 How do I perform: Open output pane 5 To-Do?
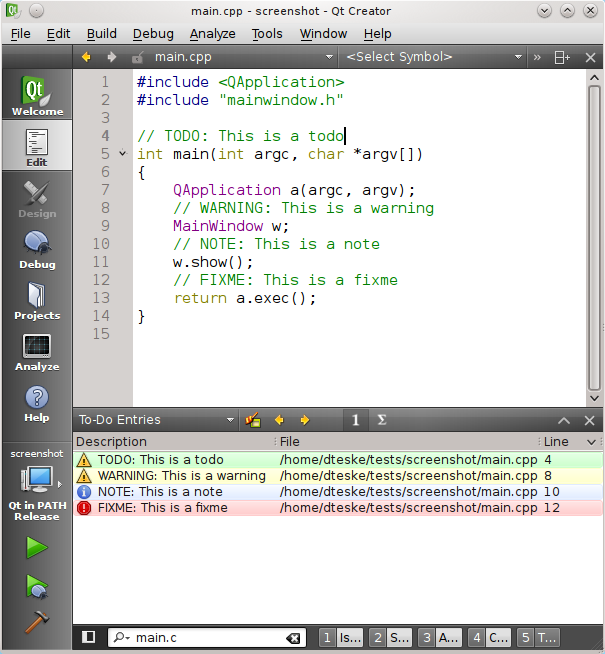(539, 638)
